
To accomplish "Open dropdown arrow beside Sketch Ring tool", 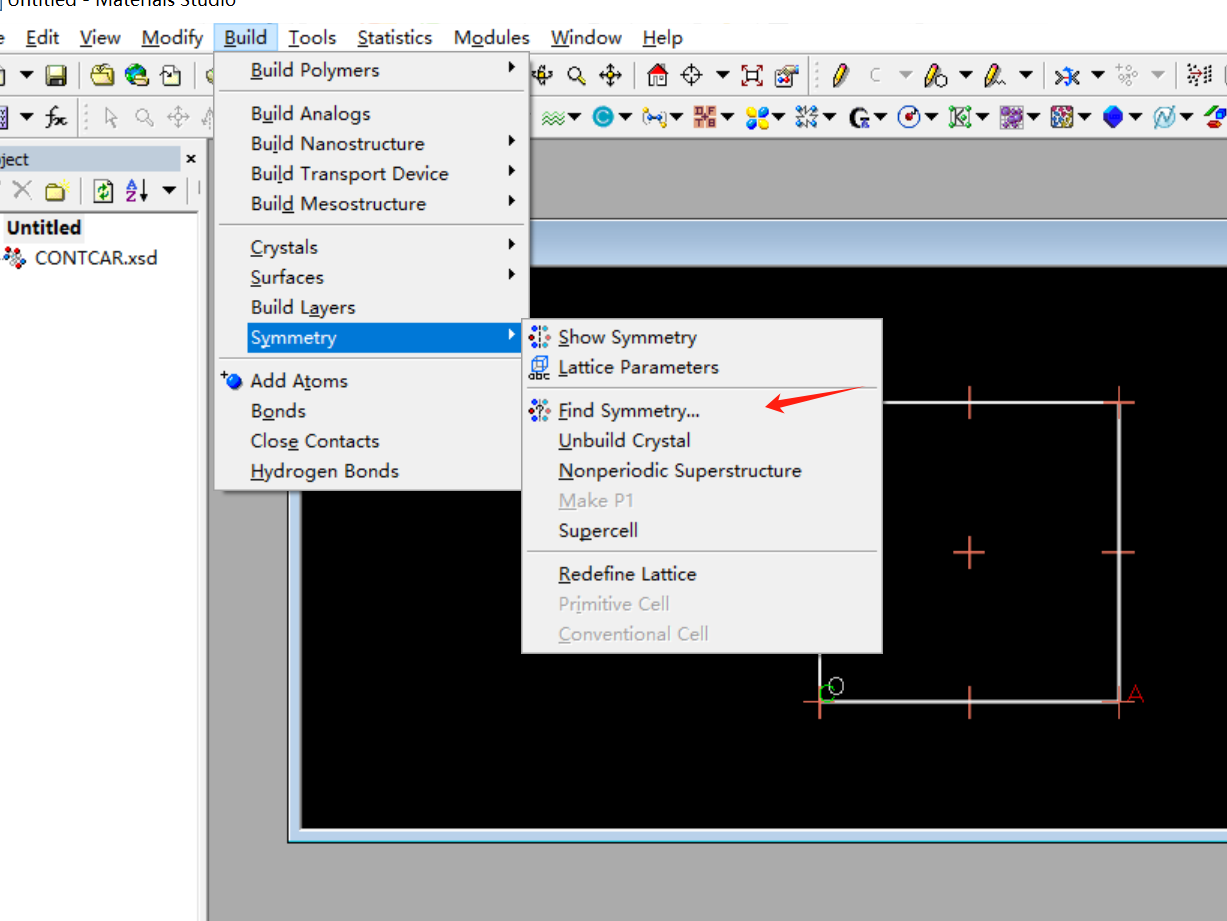I will click(x=965, y=75).
